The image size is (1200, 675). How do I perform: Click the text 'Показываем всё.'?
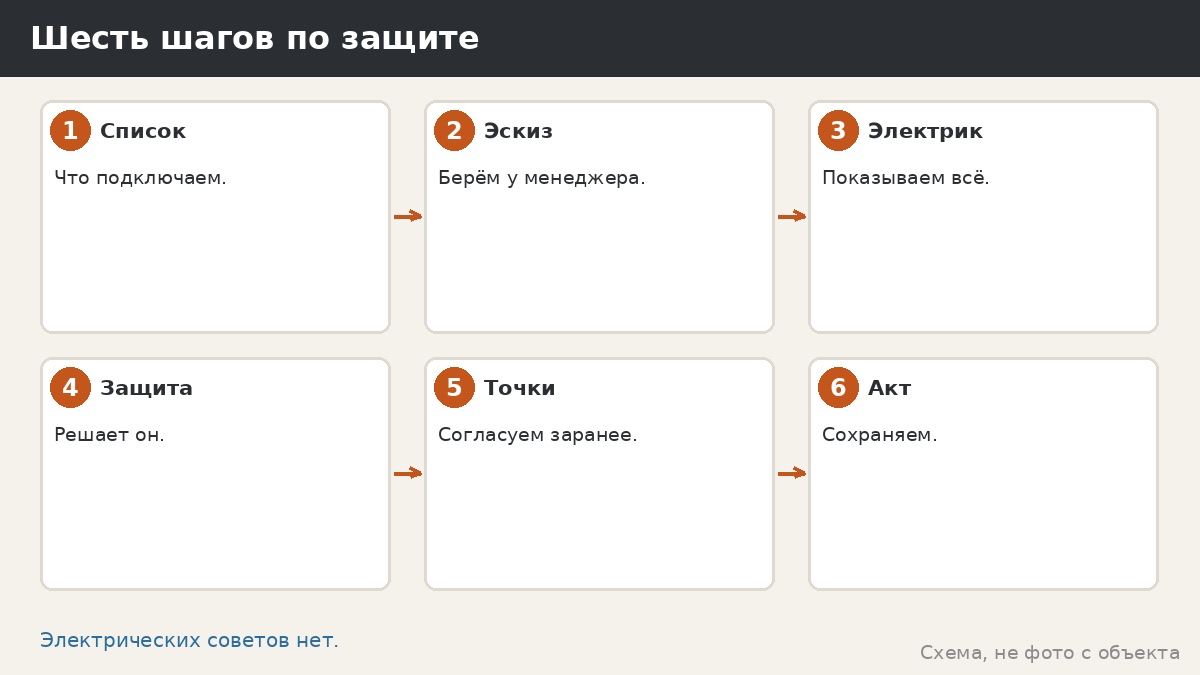906,178
